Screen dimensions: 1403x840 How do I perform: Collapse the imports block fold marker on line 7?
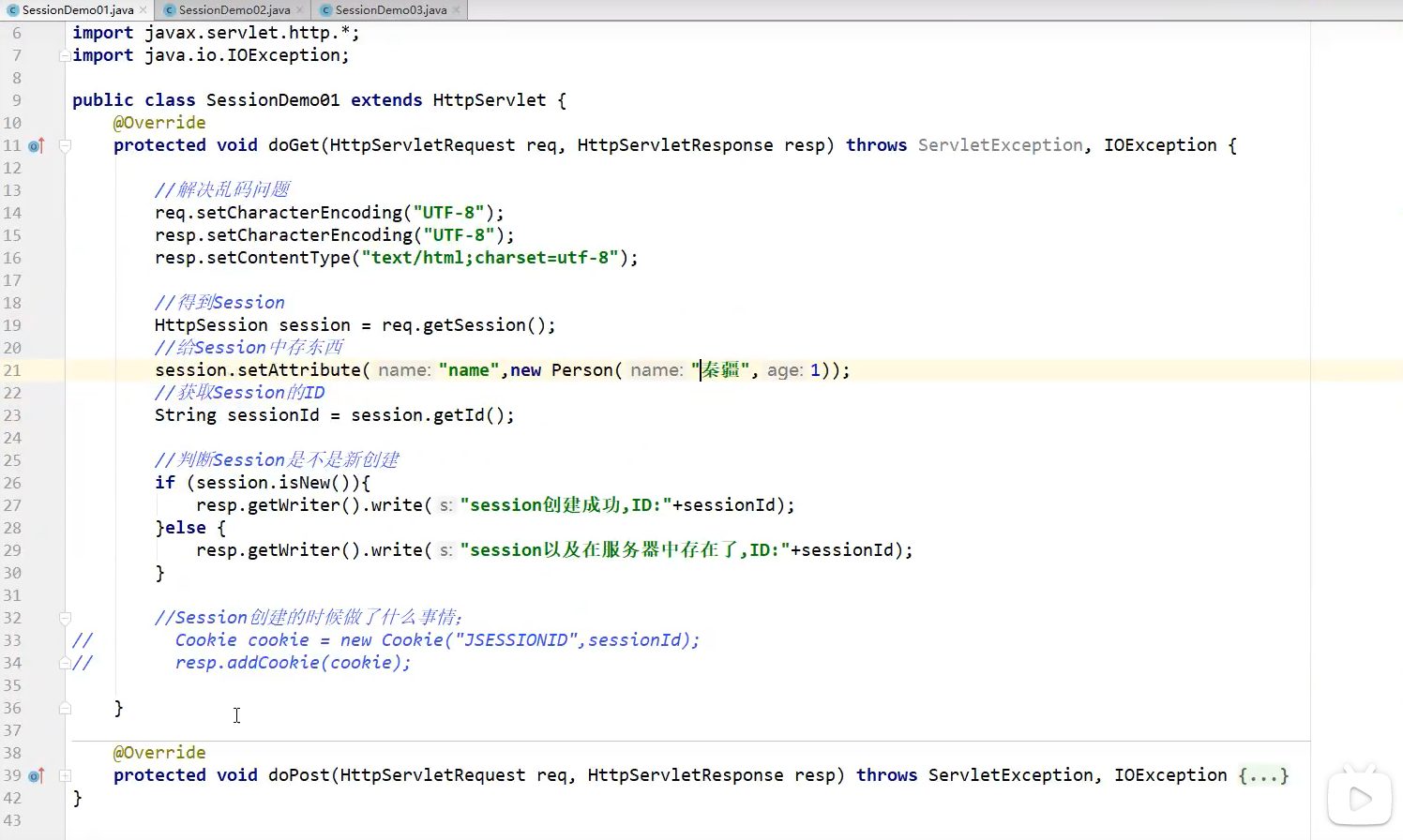point(65,55)
